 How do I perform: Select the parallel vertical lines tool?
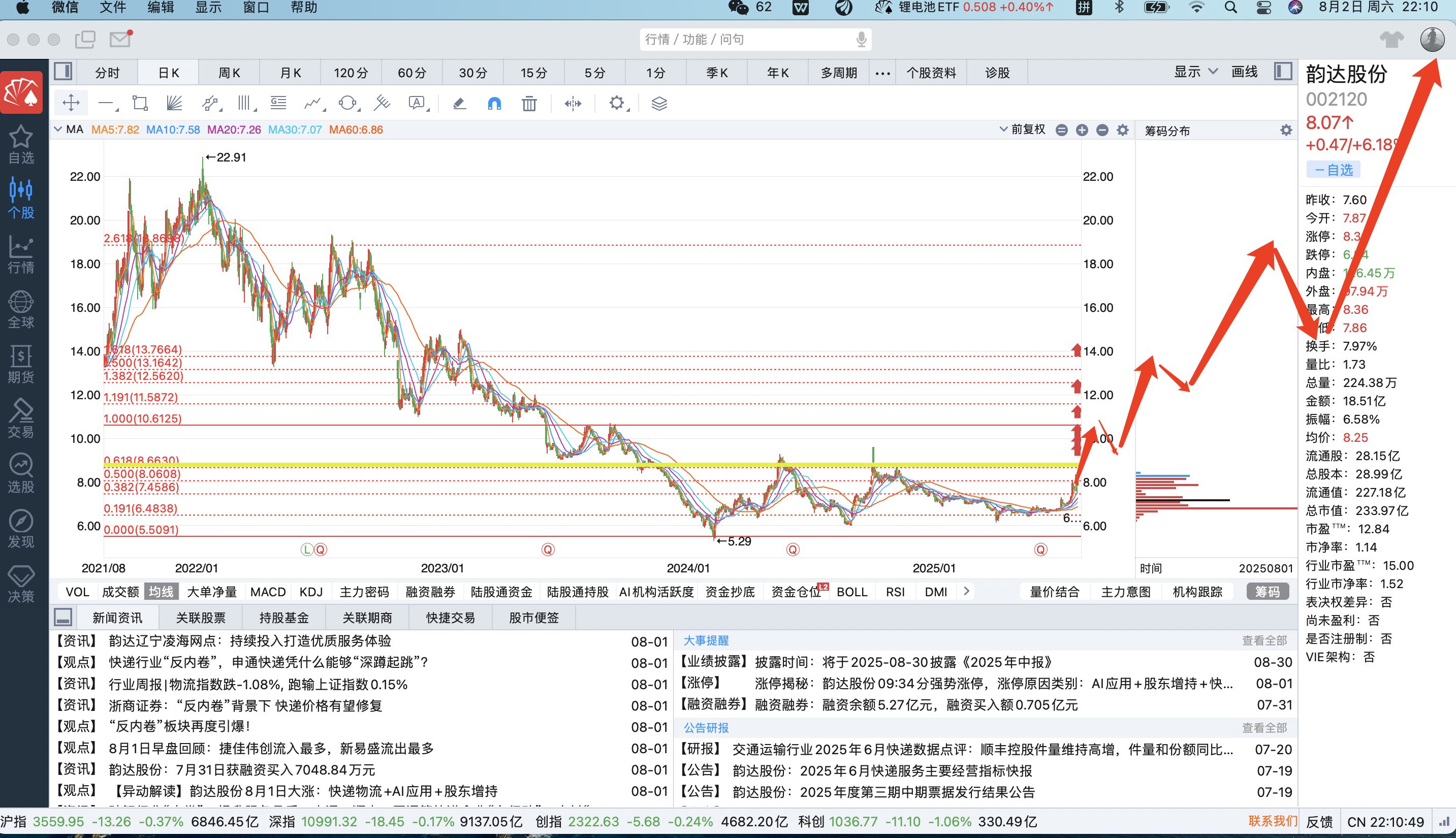pos(244,103)
